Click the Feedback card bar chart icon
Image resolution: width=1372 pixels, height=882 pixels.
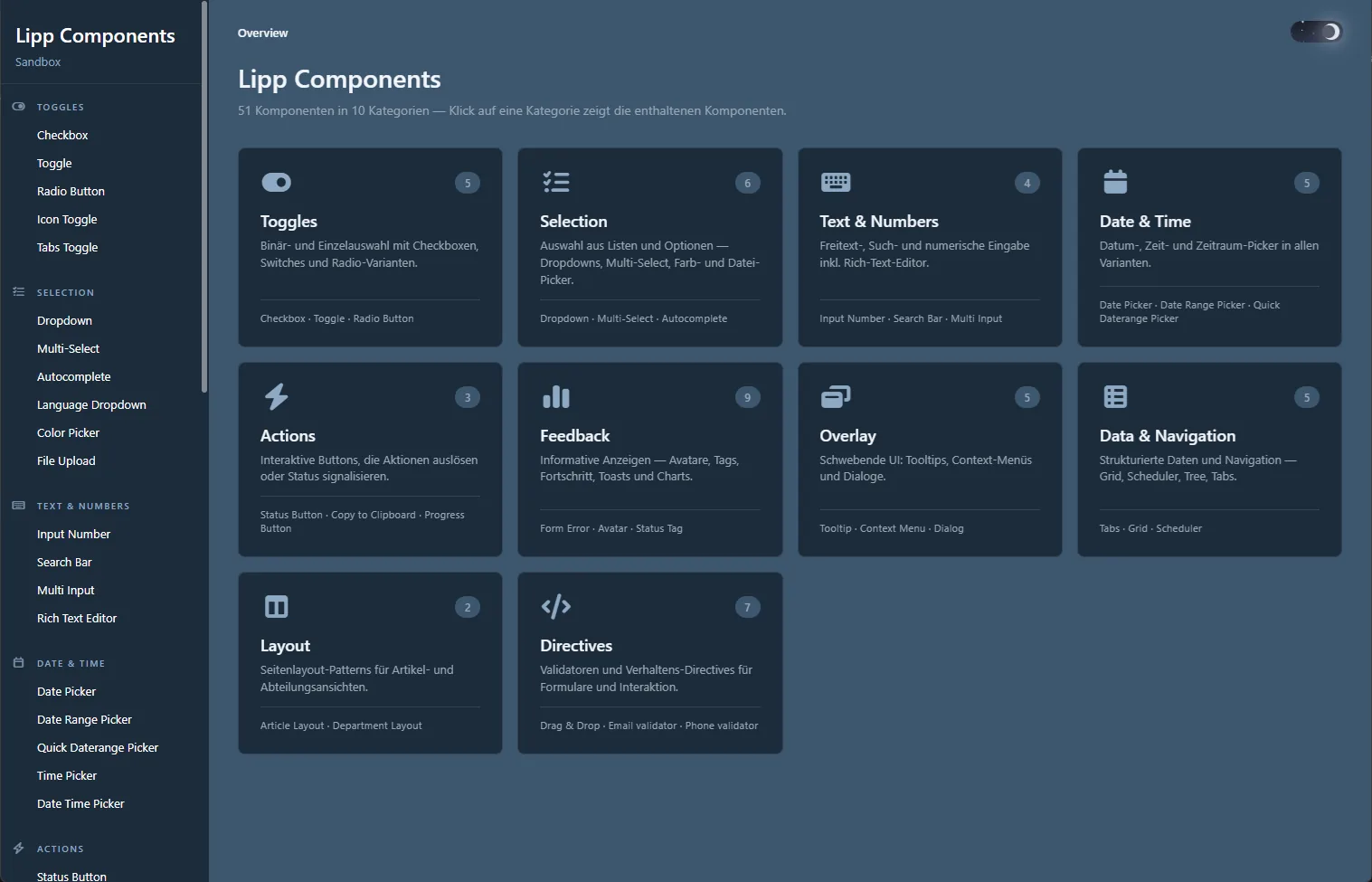pos(556,396)
